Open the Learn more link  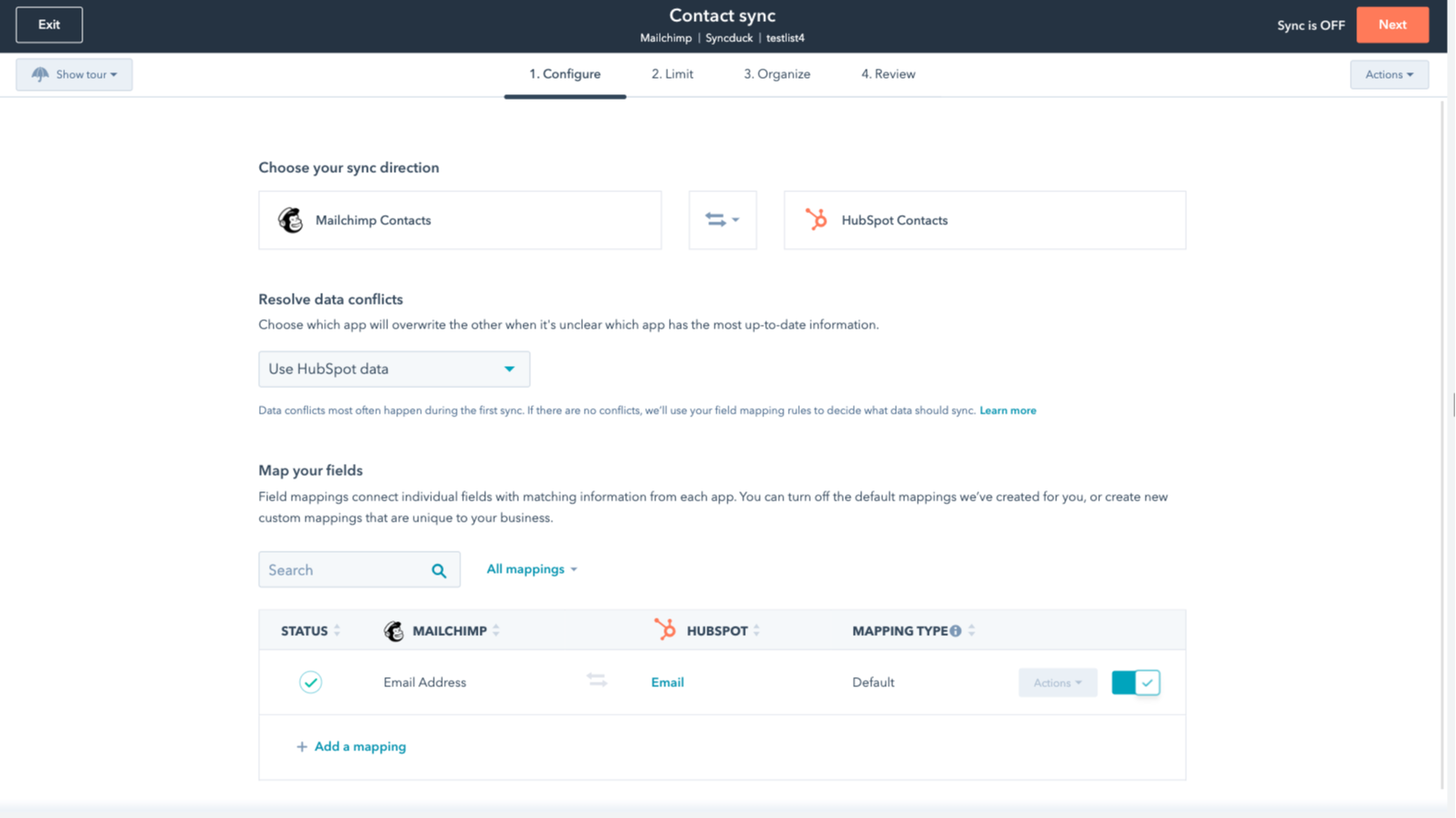(1008, 411)
